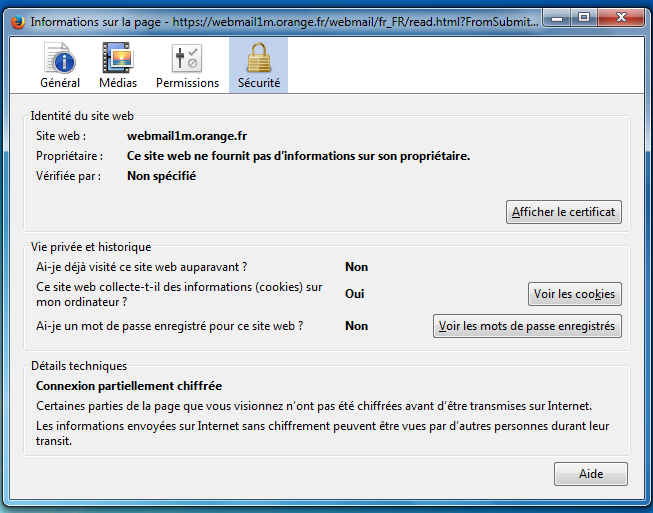Click 'Non' beside already-visited question
Viewport: 653px width, 513px height.
point(356,267)
